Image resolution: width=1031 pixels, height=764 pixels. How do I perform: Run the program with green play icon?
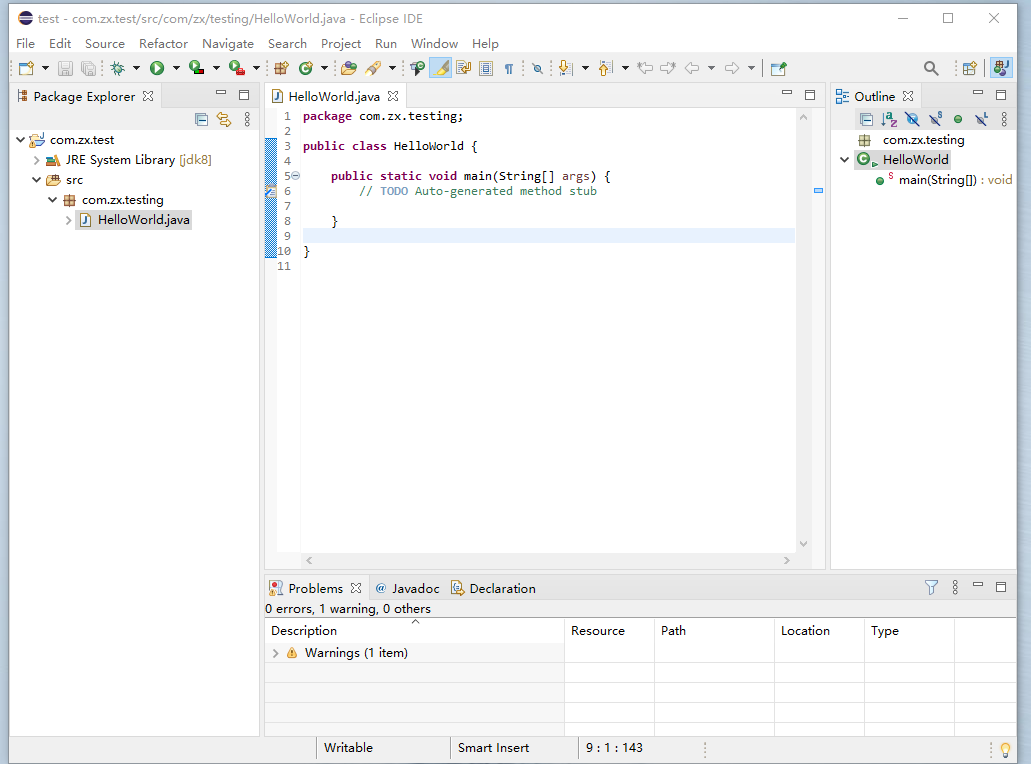(x=156, y=68)
